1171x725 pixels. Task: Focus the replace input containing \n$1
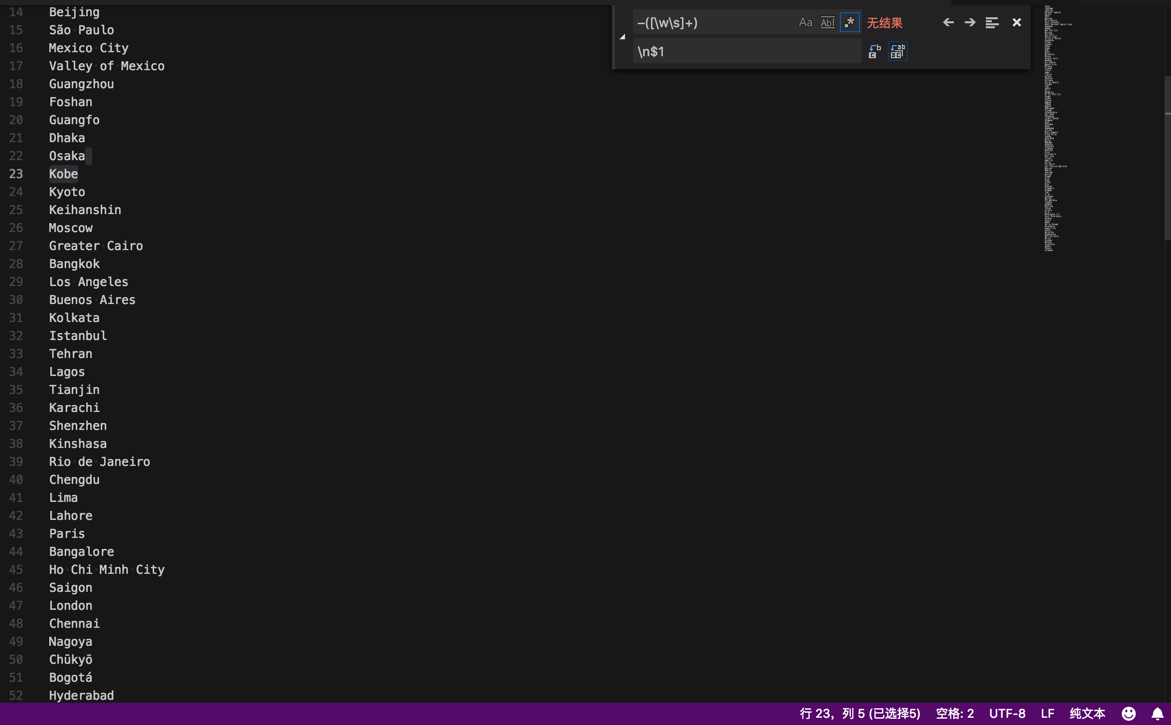(747, 52)
